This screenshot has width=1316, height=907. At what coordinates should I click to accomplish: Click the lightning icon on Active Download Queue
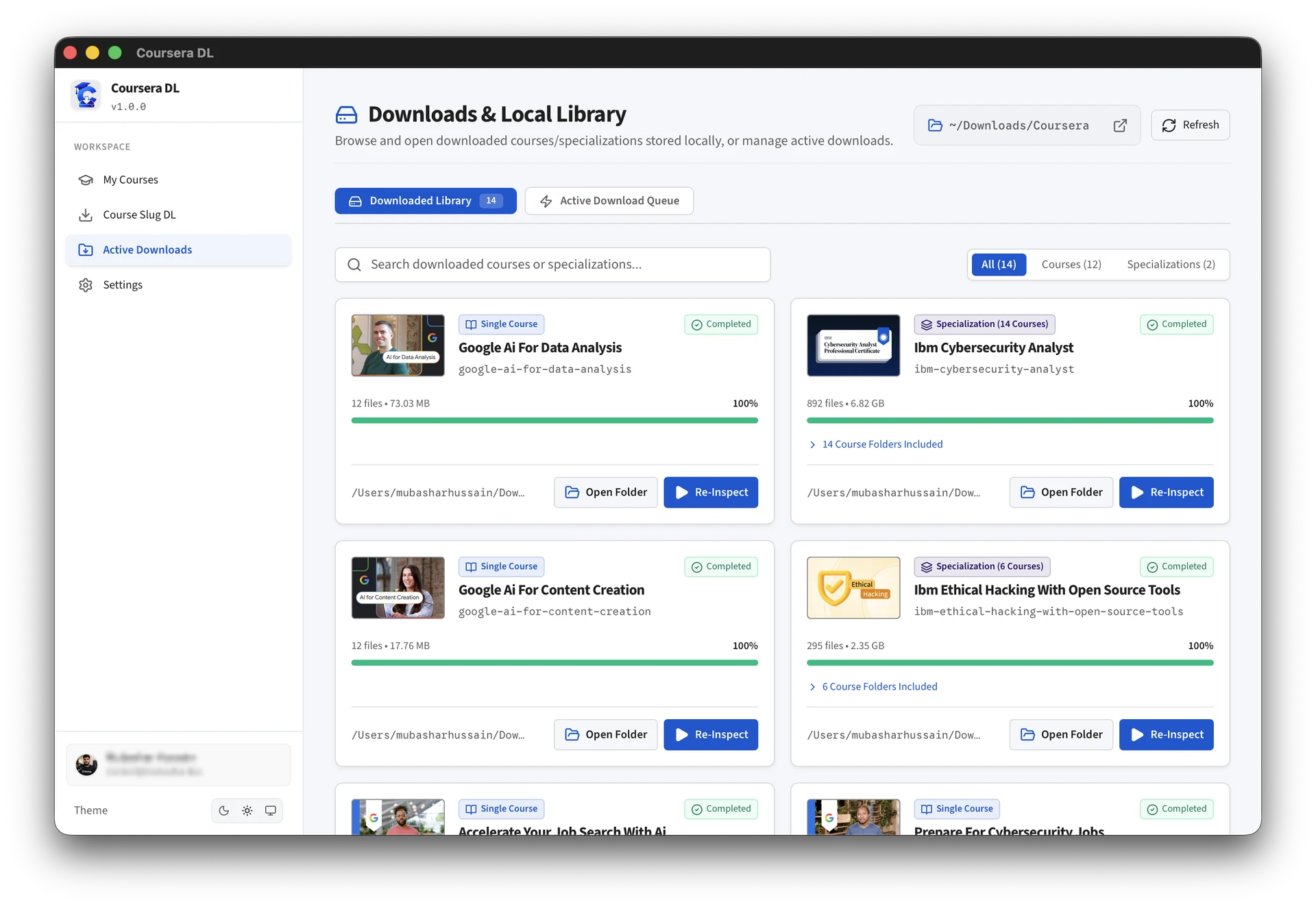click(x=546, y=201)
